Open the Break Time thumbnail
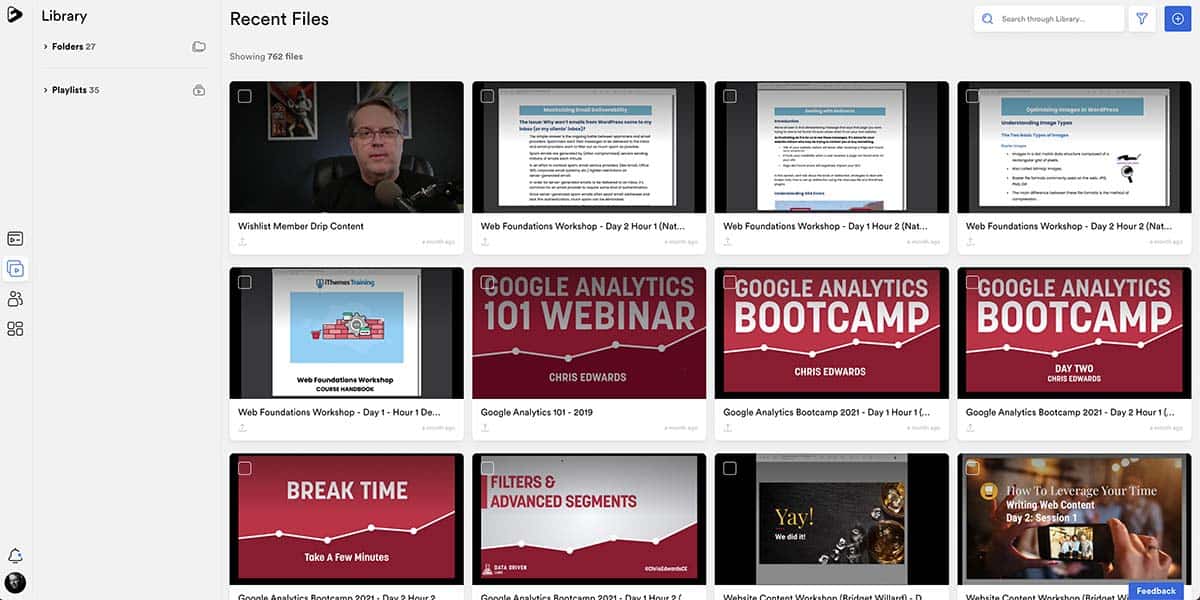 click(x=347, y=519)
